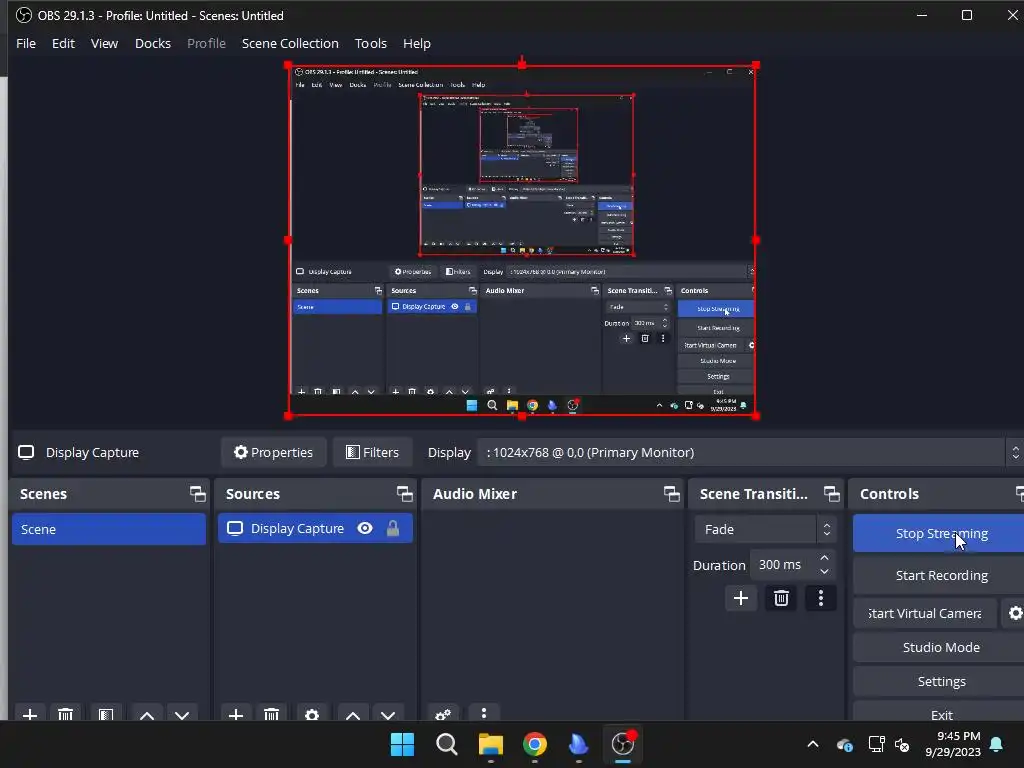
Task: Add a new scene with plus icon
Action: tap(29, 714)
